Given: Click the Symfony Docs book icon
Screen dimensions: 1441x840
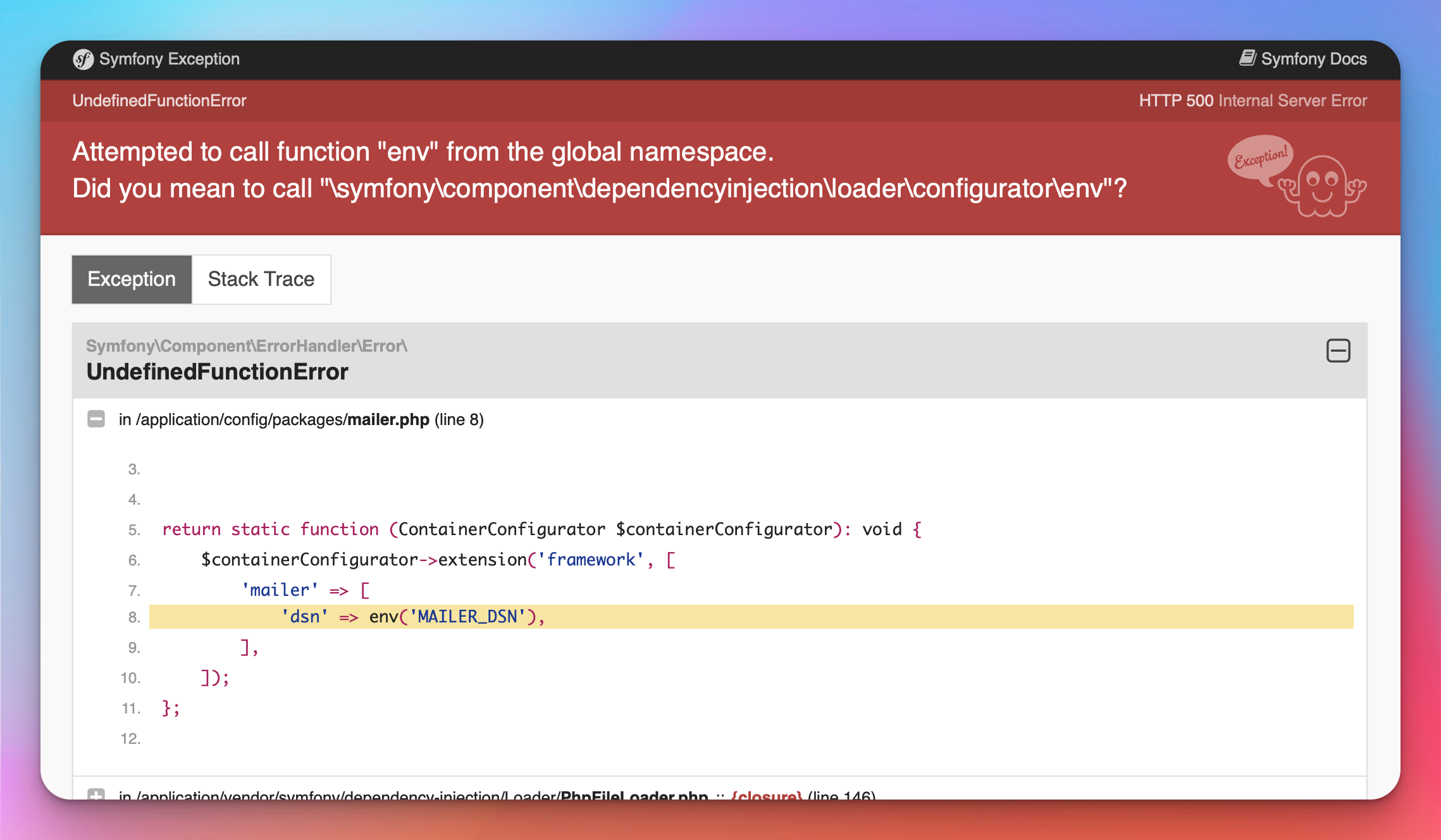Looking at the screenshot, I should tap(1247, 58).
